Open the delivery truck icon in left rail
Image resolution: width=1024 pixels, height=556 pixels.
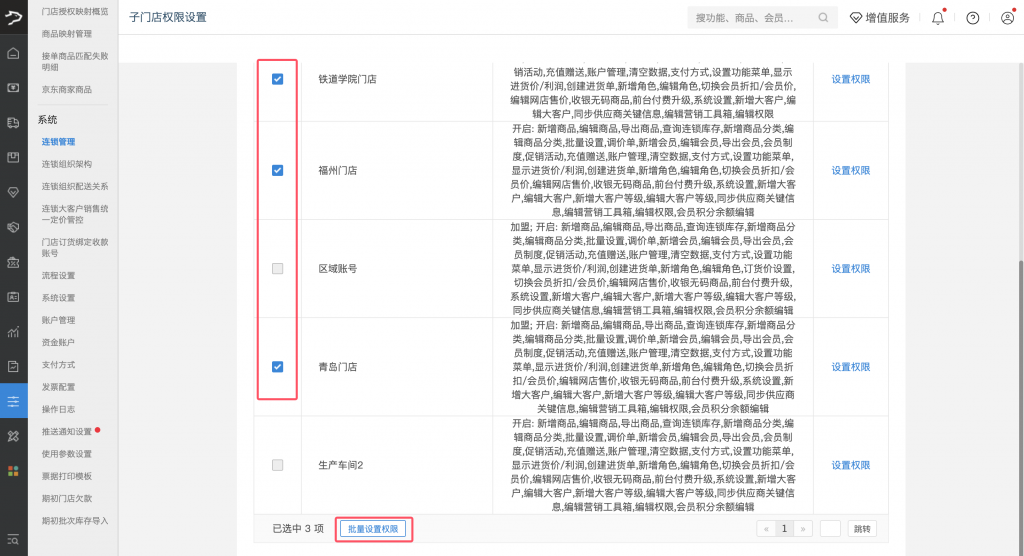click(x=13, y=122)
